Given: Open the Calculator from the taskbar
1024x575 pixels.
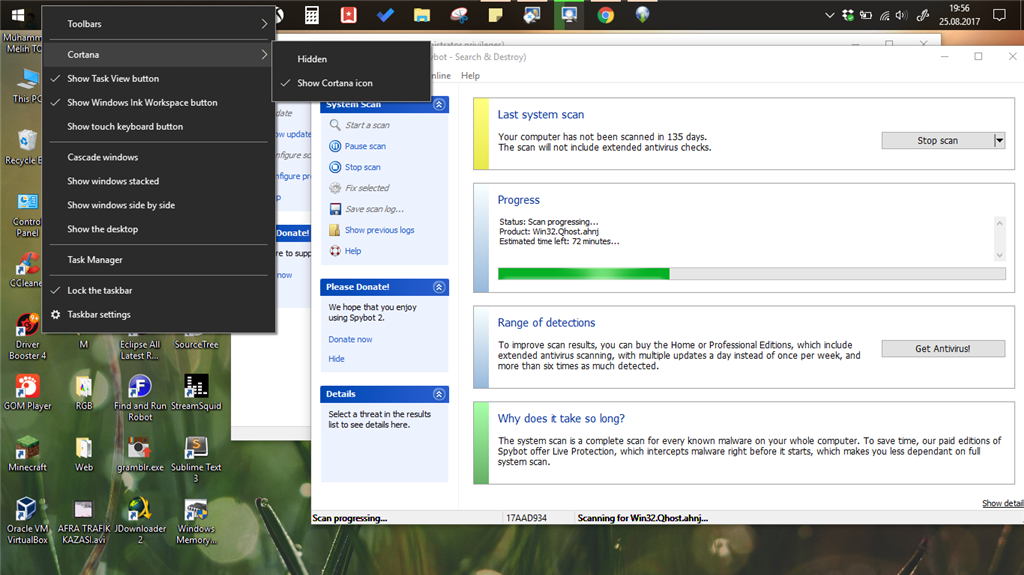Looking at the screenshot, I should 312,15.
